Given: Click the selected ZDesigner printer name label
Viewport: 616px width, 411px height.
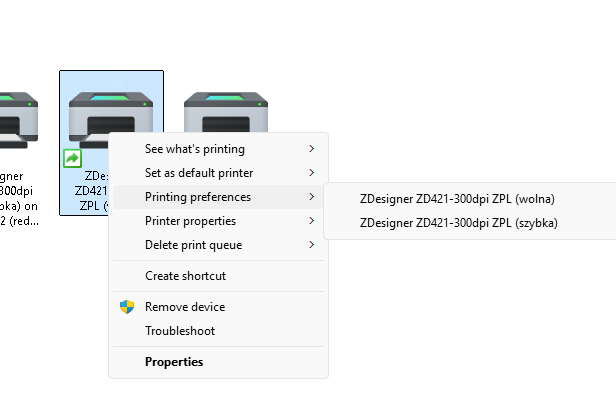Looking at the screenshot, I should click(88, 190).
